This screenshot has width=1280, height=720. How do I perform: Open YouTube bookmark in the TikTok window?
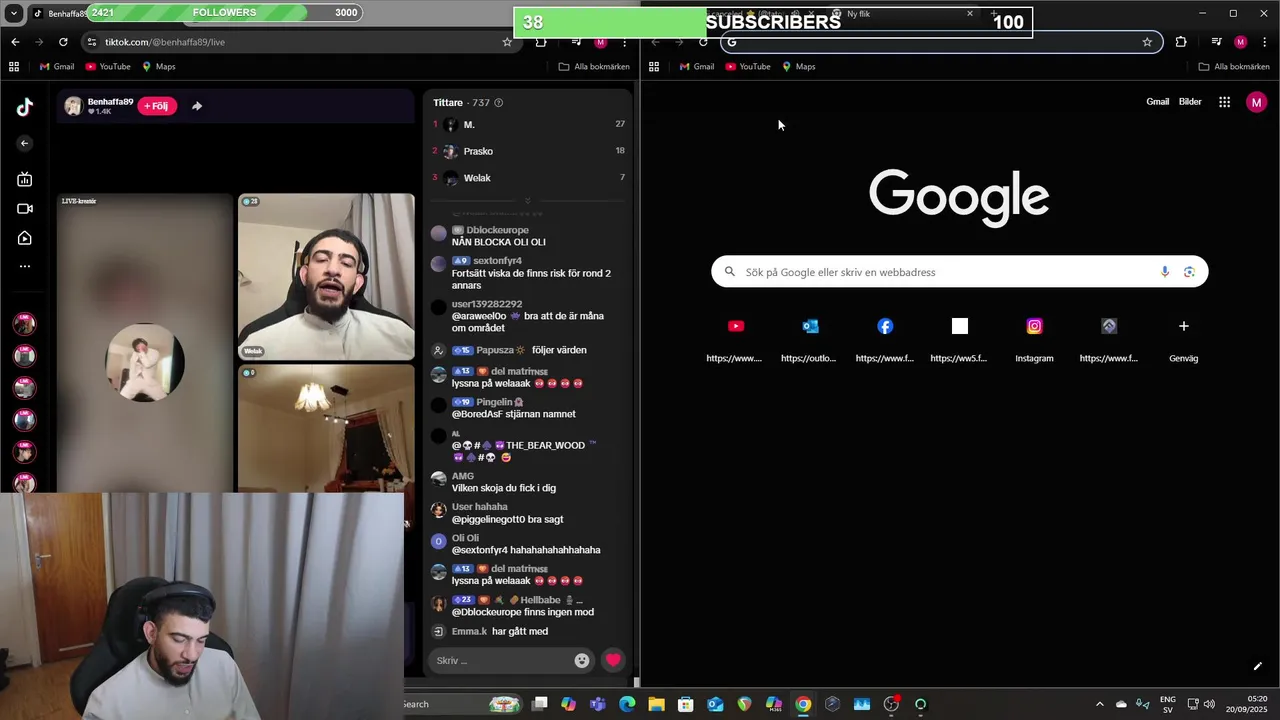[108, 67]
